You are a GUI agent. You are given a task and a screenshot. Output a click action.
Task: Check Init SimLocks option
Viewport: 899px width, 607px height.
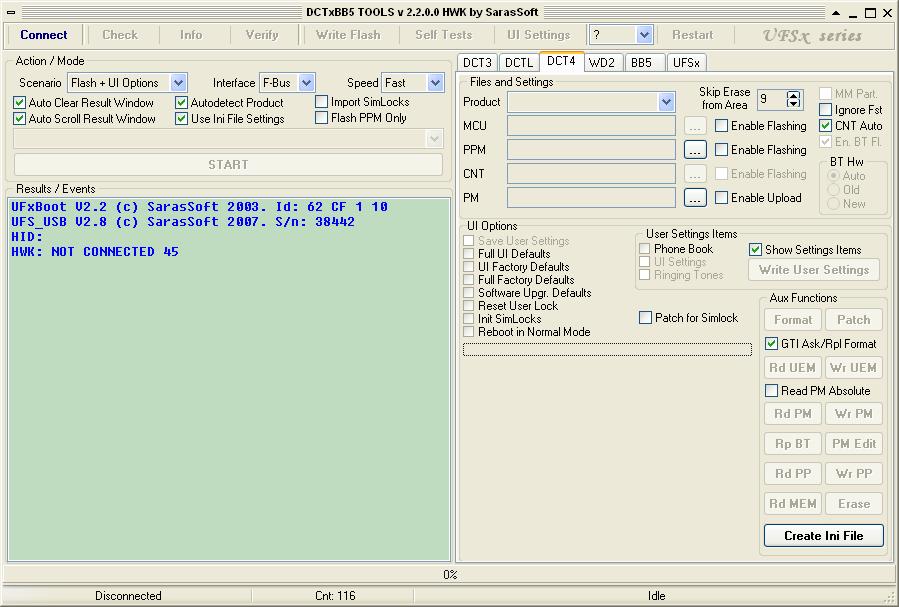click(x=469, y=319)
